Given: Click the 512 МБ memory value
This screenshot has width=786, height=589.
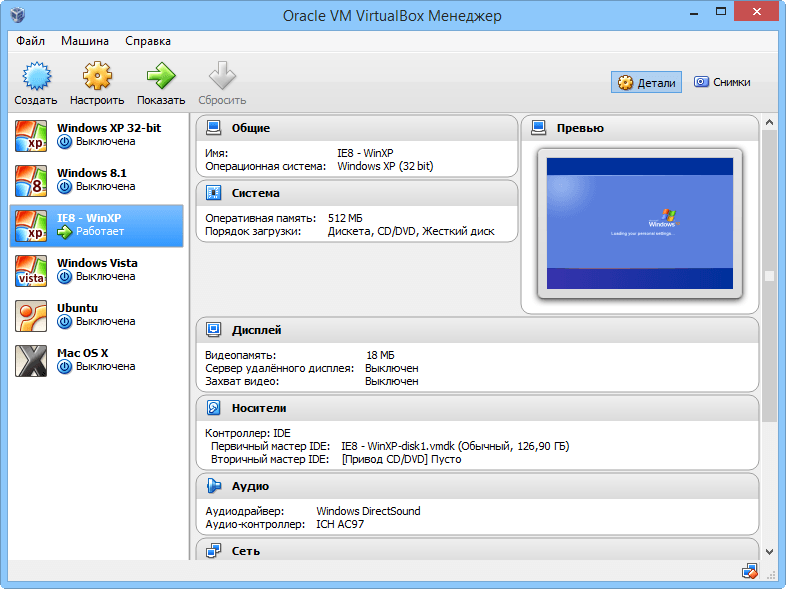Looking at the screenshot, I should coord(345,219).
